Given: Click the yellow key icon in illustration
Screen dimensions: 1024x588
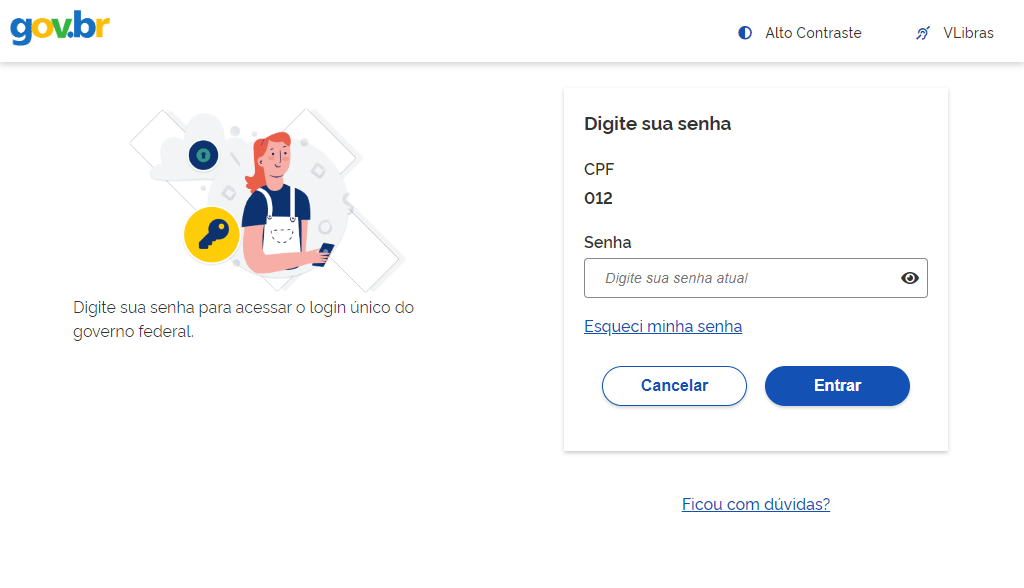Looking at the screenshot, I should pos(212,235).
